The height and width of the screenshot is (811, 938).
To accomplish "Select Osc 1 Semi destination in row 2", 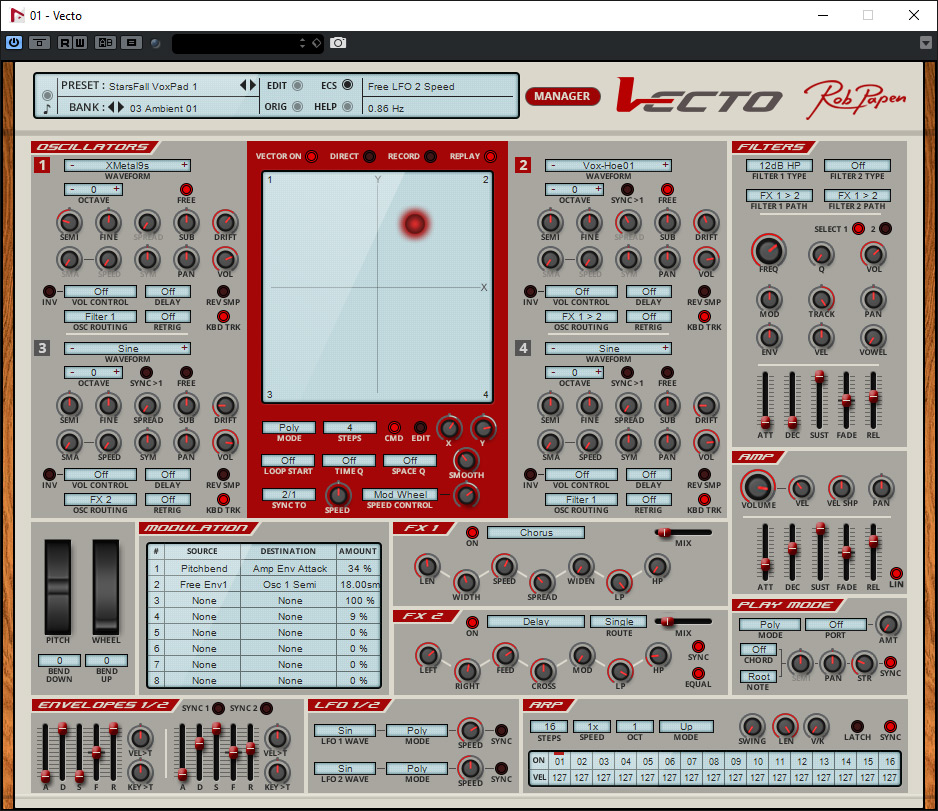I will point(290,584).
